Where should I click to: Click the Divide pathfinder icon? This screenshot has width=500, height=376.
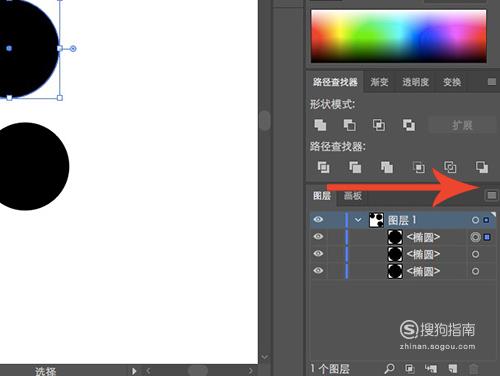[x=323, y=167]
